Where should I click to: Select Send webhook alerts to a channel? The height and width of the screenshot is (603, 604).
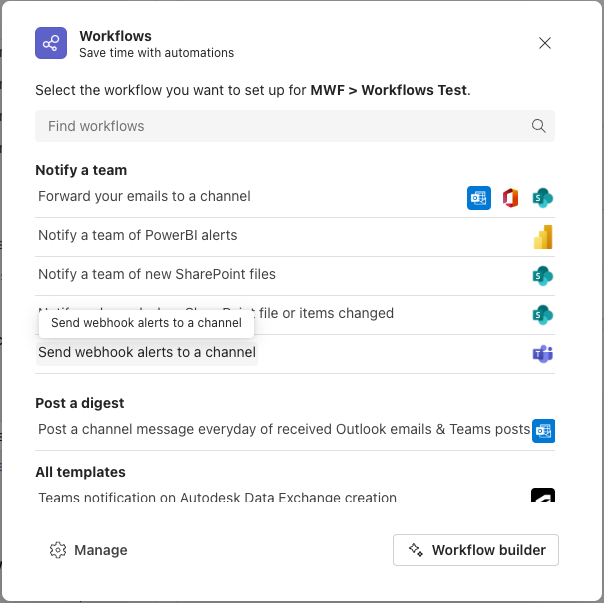tap(147, 353)
